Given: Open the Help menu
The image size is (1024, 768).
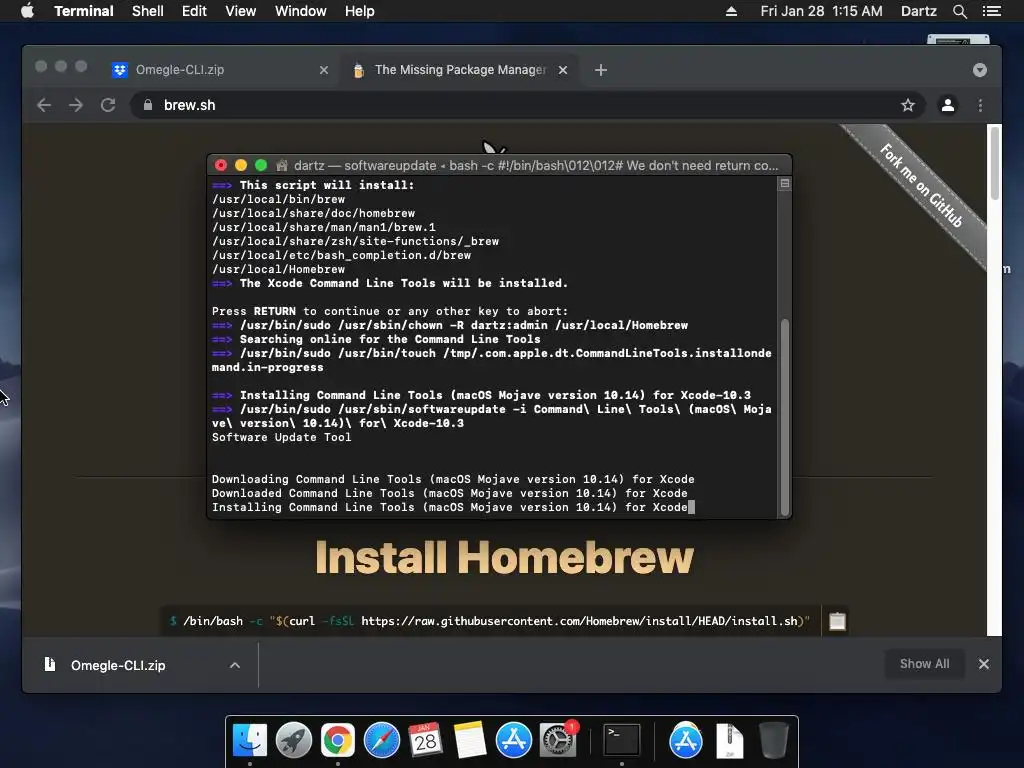Looking at the screenshot, I should click(360, 11).
